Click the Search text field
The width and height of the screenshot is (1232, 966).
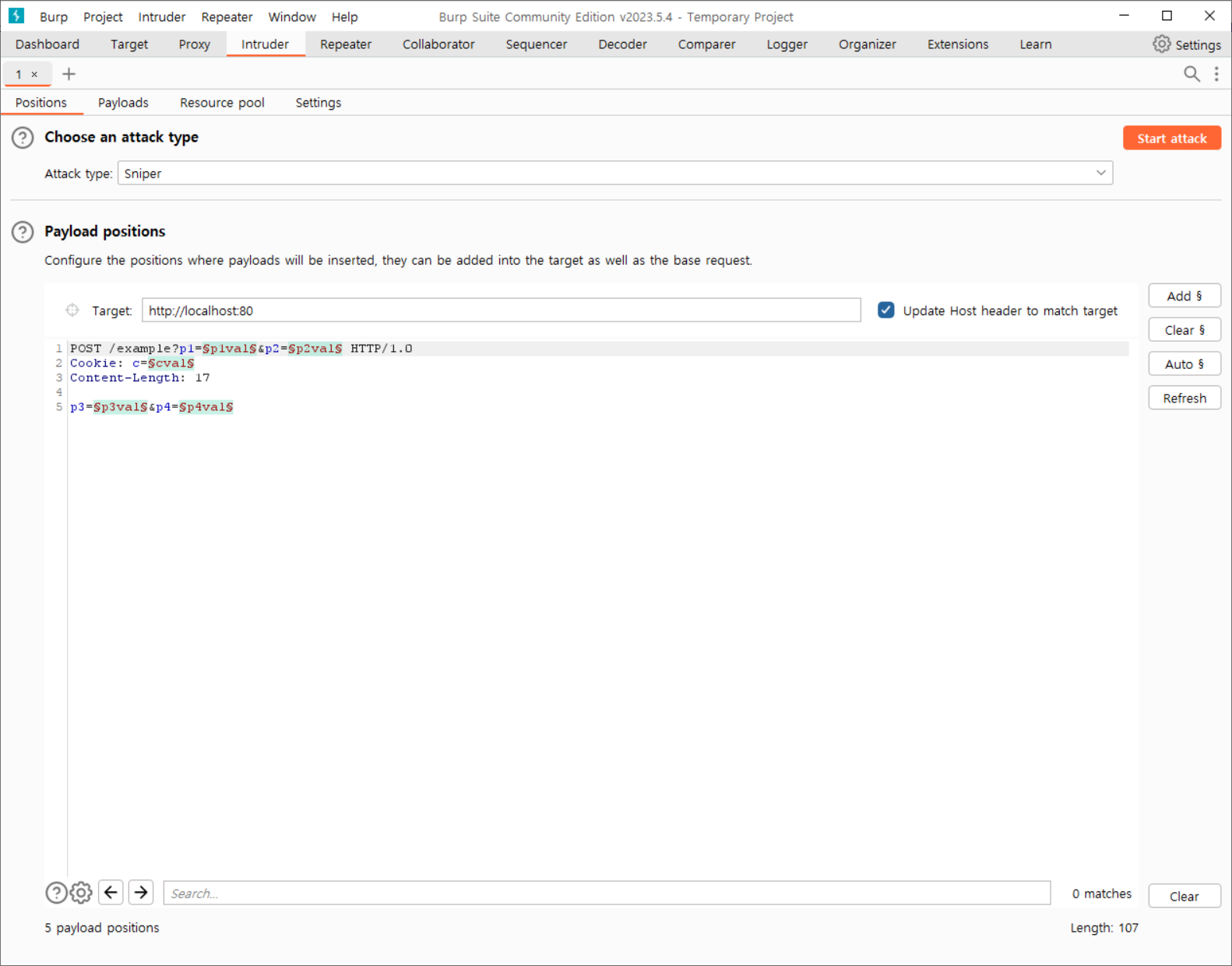click(607, 893)
